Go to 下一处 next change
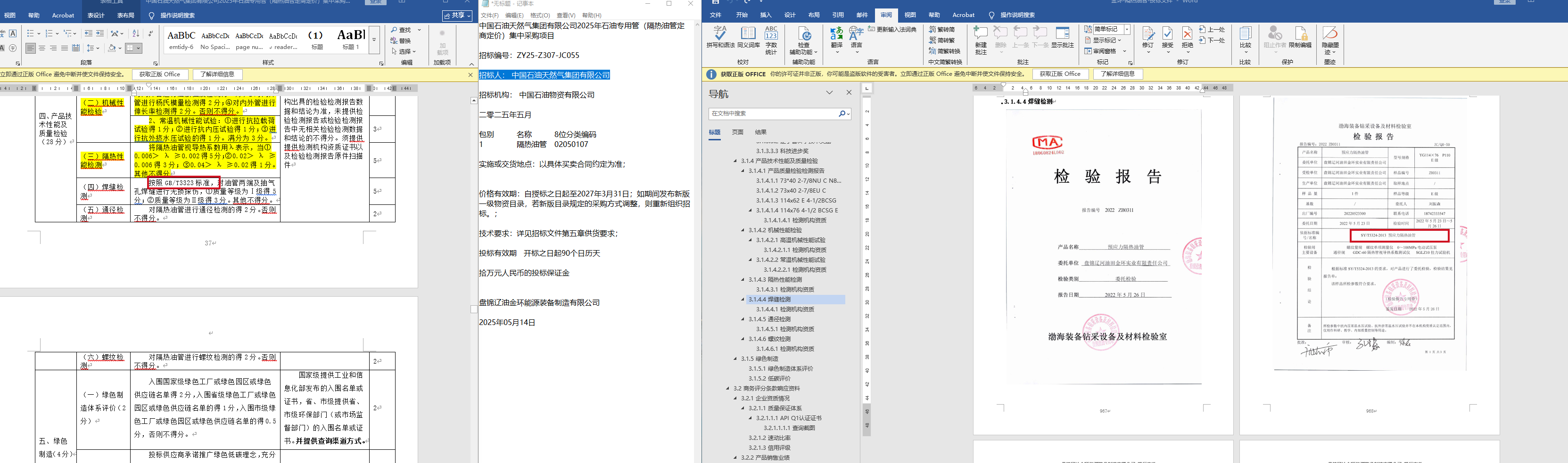The image size is (1568, 463). [x=1212, y=40]
